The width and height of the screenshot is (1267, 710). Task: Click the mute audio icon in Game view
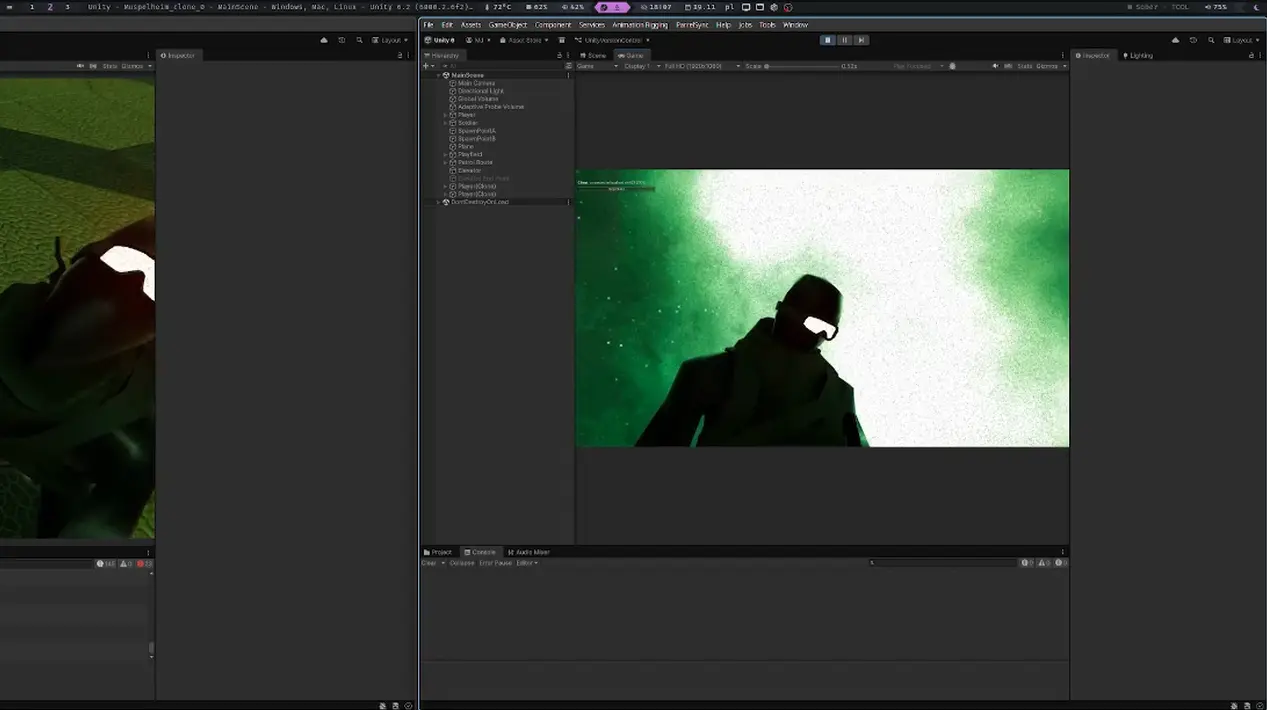[995, 66]
